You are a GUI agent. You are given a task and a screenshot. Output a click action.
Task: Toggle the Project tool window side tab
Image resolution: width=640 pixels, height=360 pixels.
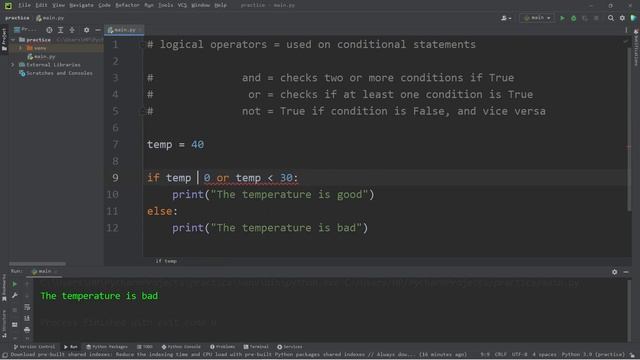(4, 39)
